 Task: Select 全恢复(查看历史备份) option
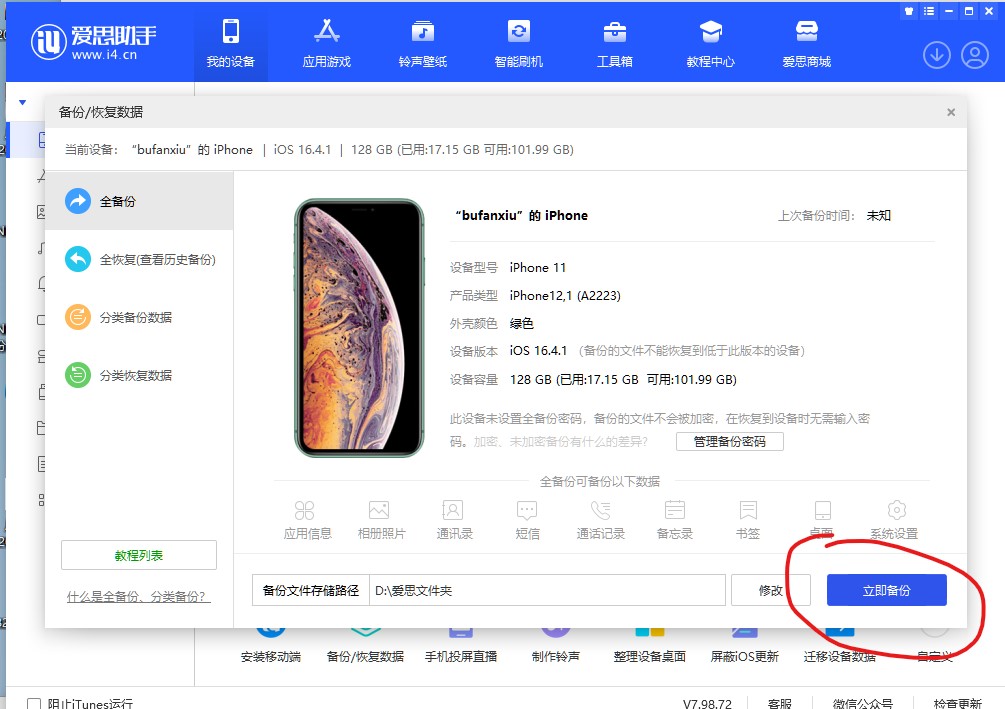(139, 260)
